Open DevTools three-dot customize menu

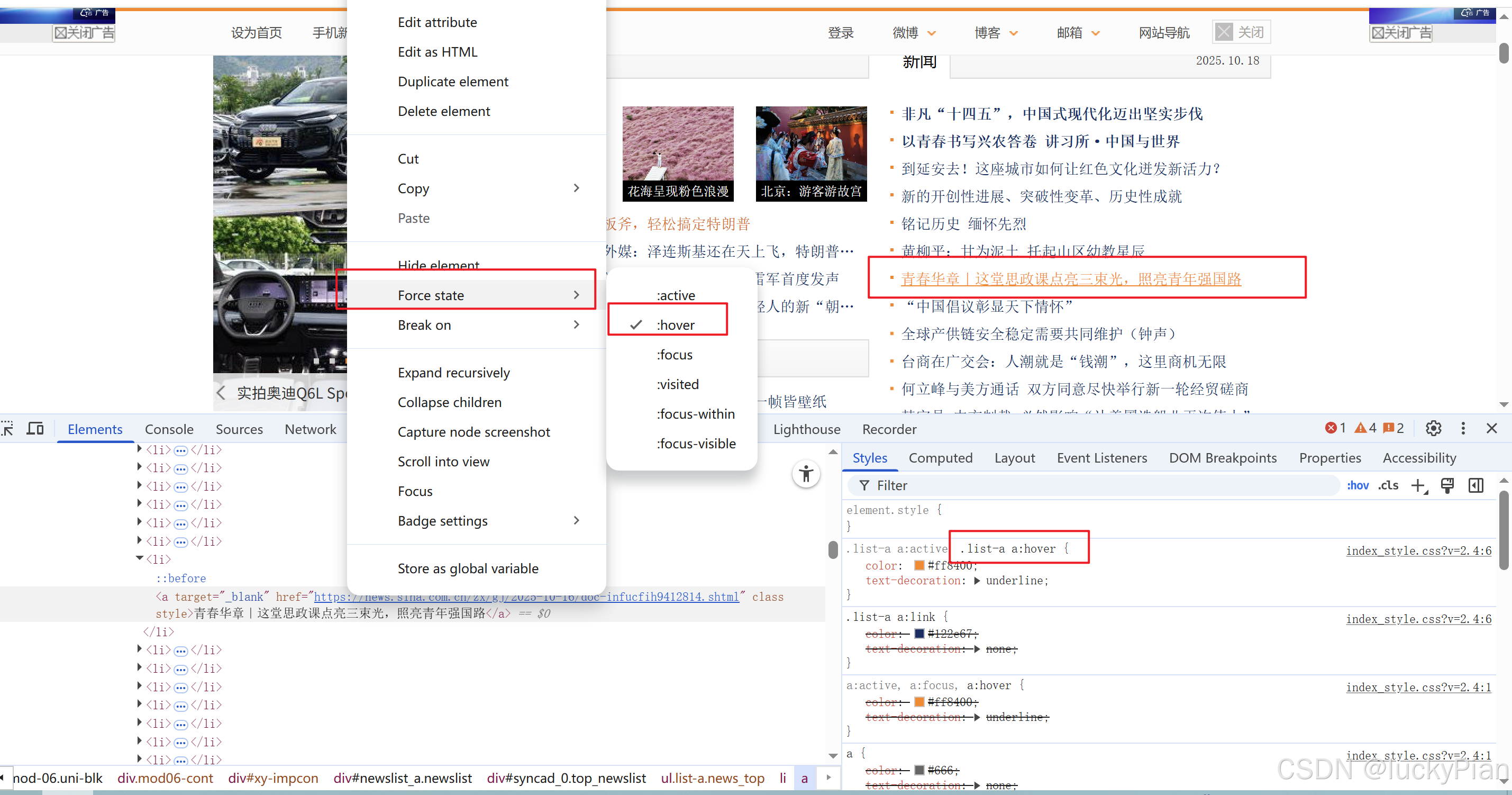(1463, 429)
